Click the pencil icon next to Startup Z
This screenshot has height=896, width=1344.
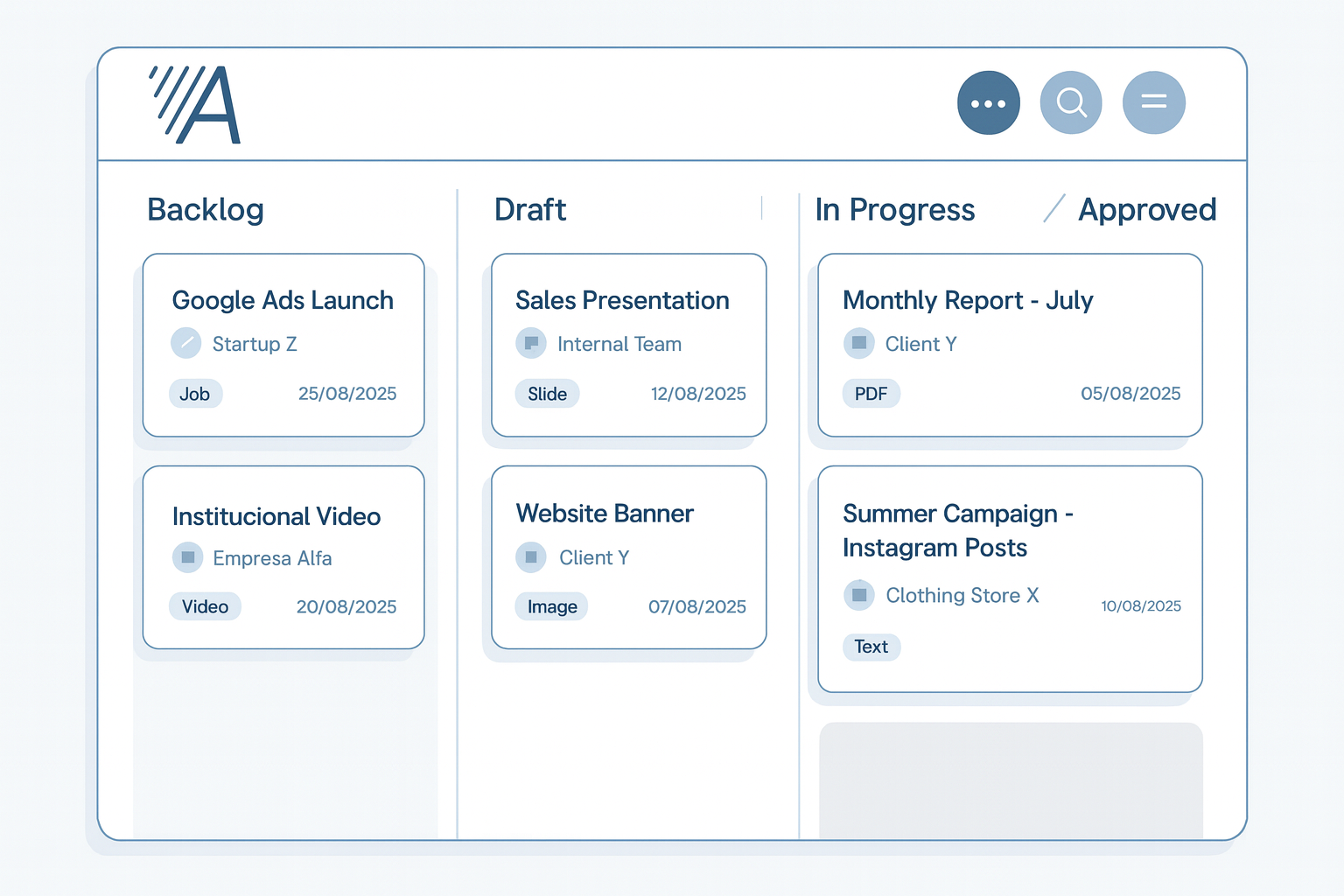[185, 343]
